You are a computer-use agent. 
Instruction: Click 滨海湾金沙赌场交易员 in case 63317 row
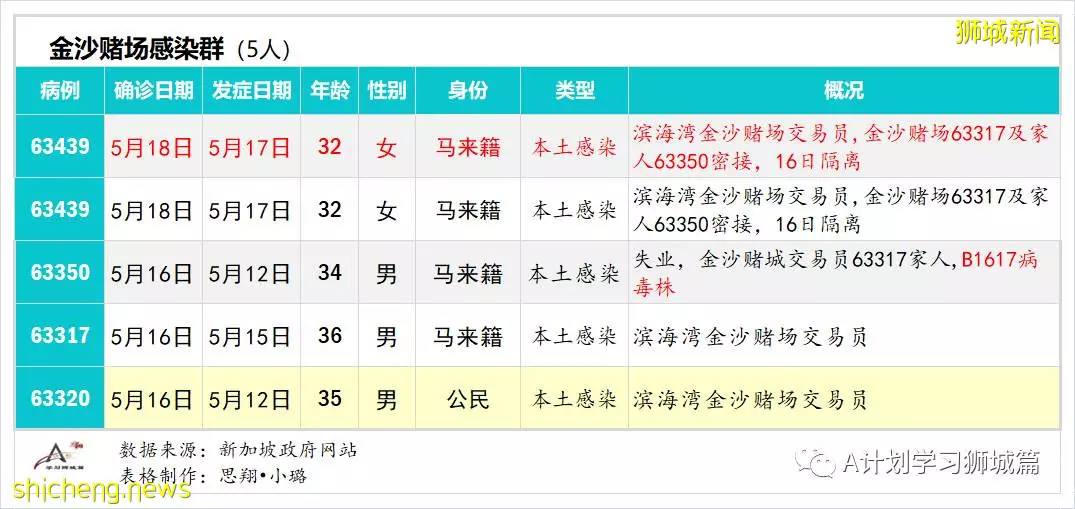pos(750,337)
